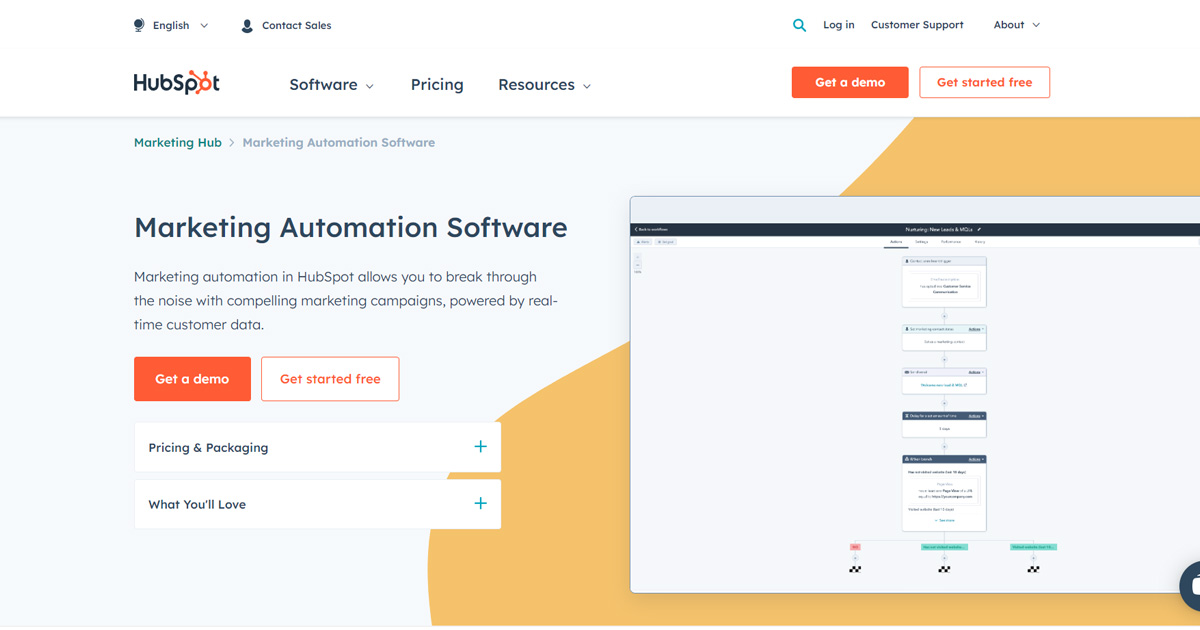Click the globe language icon
Image resolution: width=1200 pixels, height=630 pixels.
[139, 26]
